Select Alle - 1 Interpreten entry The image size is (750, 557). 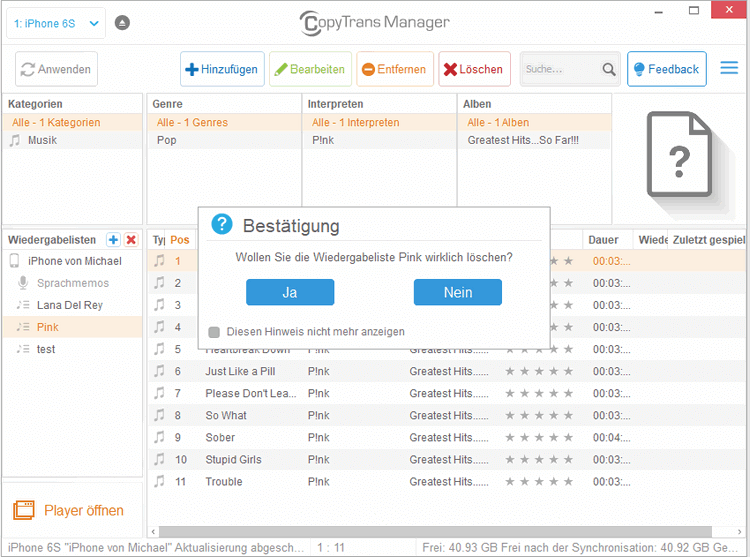coord(379,122)
